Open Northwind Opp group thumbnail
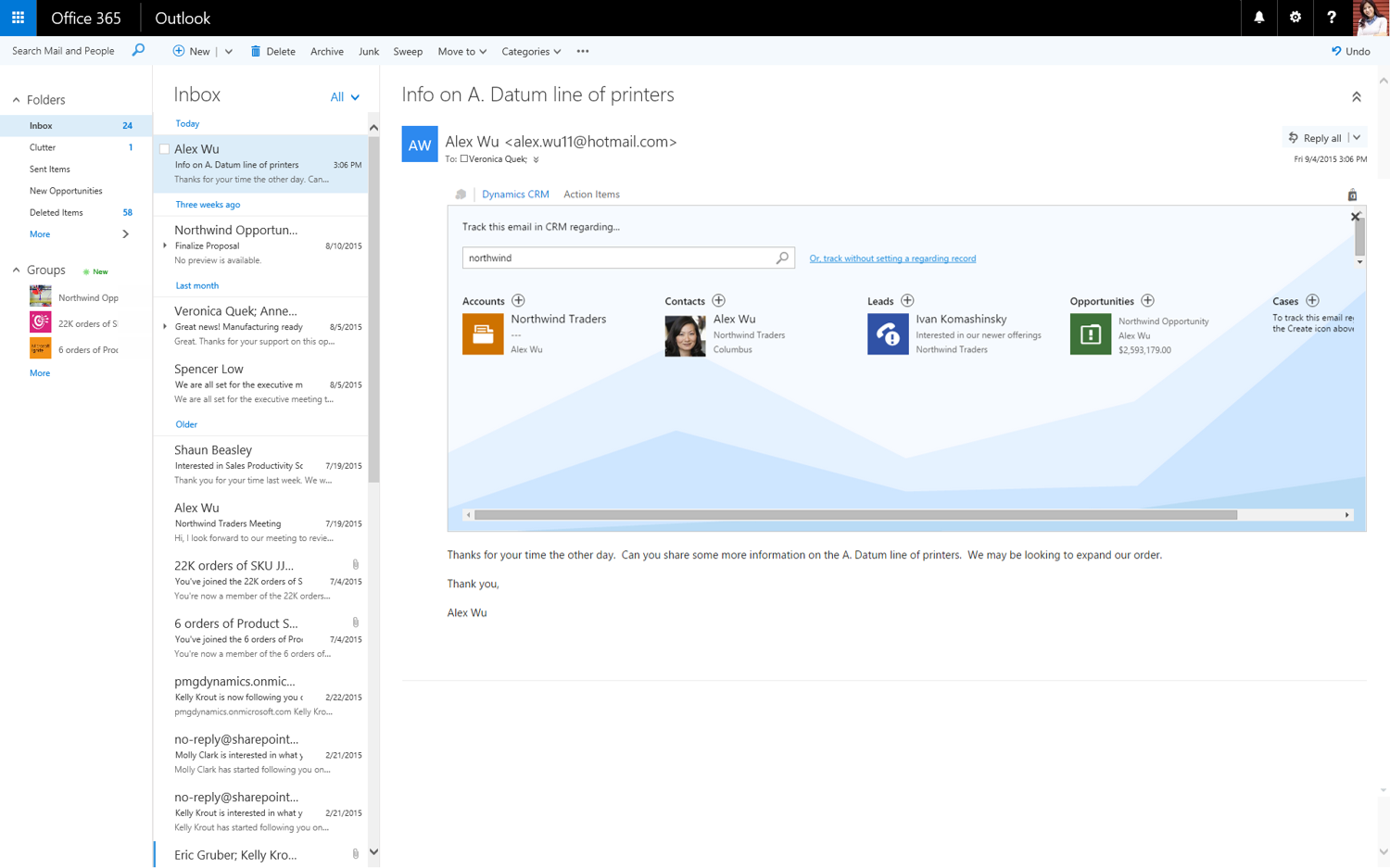 click(x=40, y=296)
